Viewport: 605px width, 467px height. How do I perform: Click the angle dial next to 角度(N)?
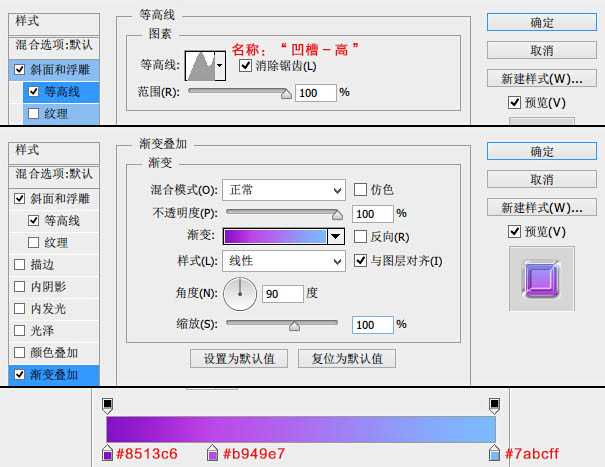[240, 294]
